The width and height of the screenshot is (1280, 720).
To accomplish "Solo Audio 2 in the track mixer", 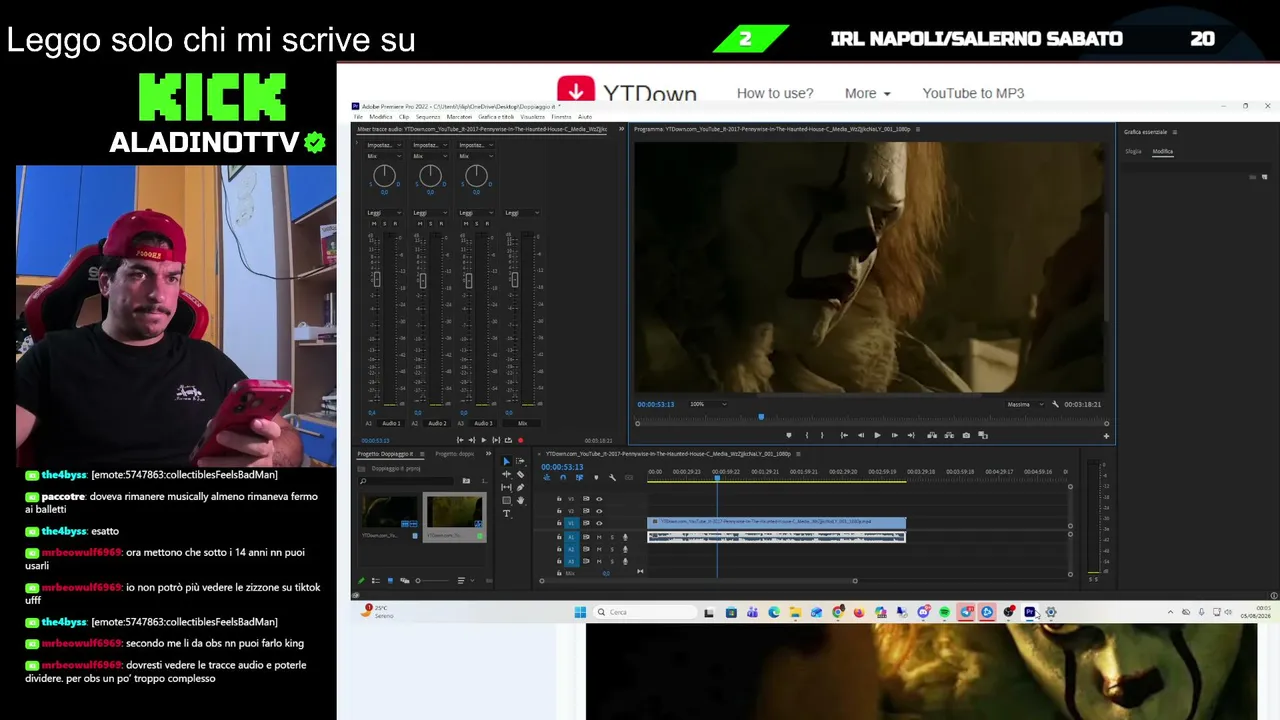I will (x=430, y=224).
